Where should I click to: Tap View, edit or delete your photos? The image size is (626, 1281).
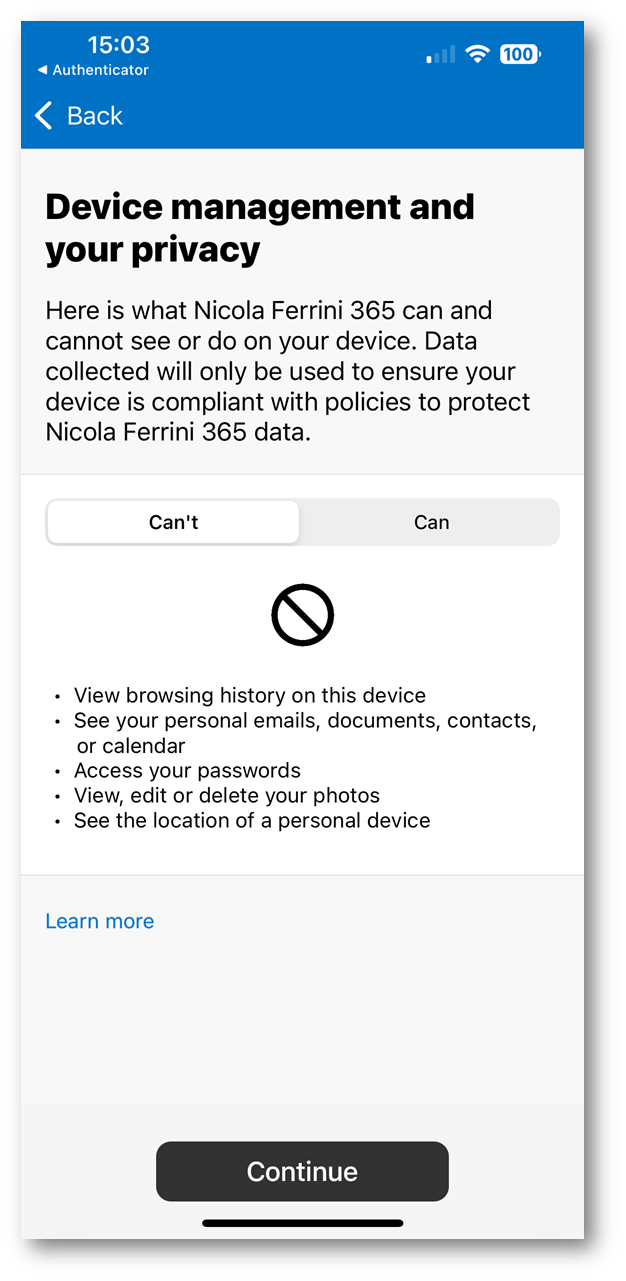coord(227,796)
